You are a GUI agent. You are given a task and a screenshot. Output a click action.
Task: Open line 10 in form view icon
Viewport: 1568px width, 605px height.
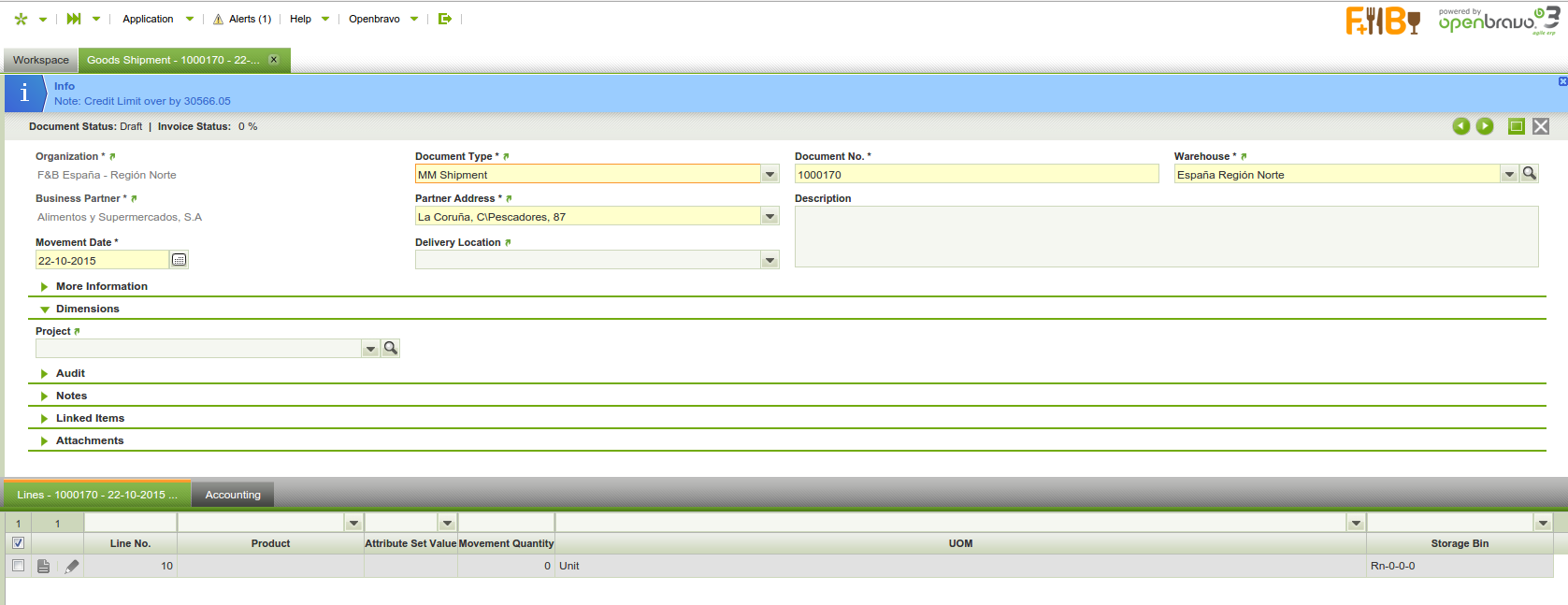coord(43,566)
